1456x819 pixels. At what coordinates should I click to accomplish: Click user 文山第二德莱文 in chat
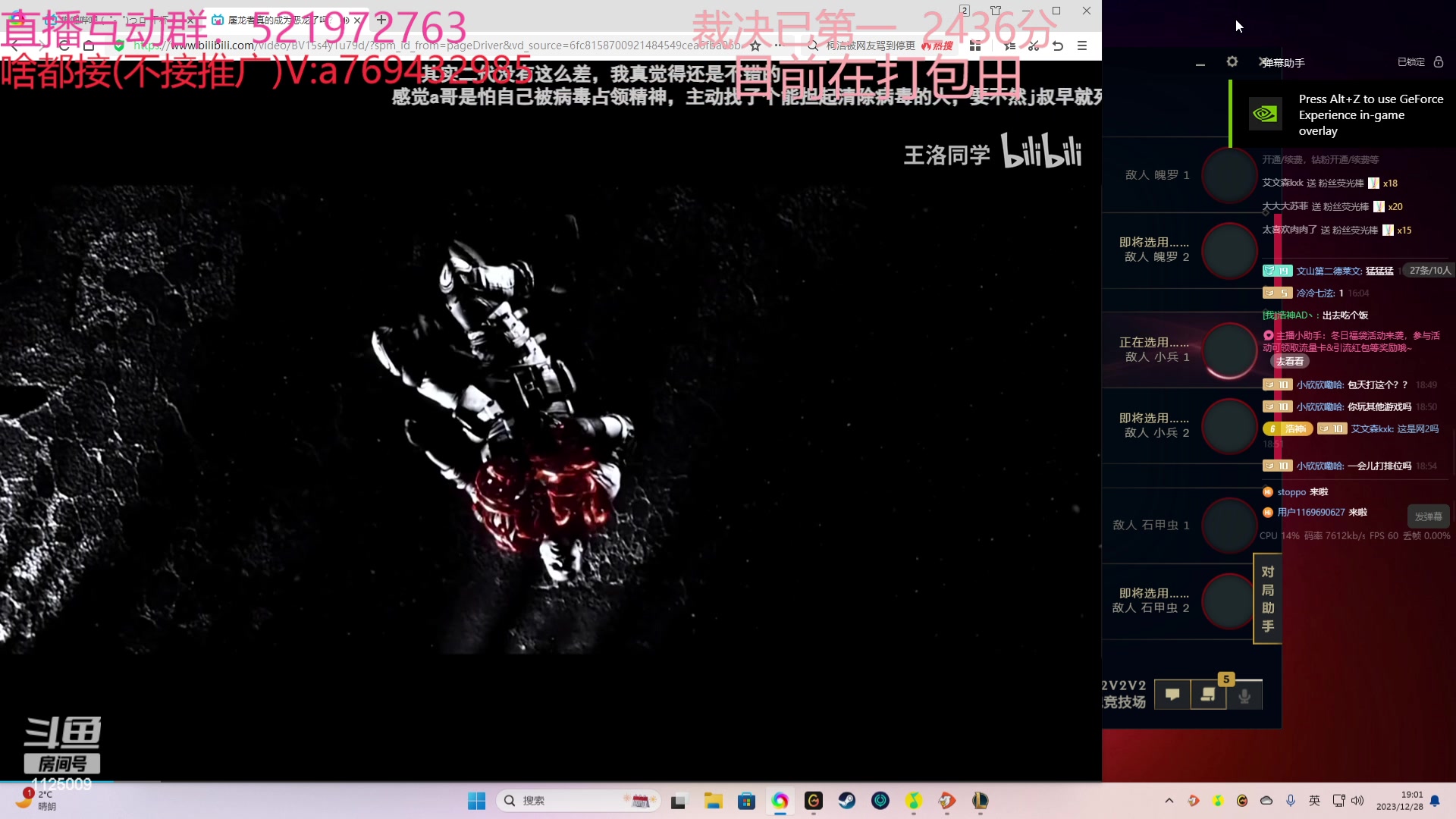(x=1329, y=271)
